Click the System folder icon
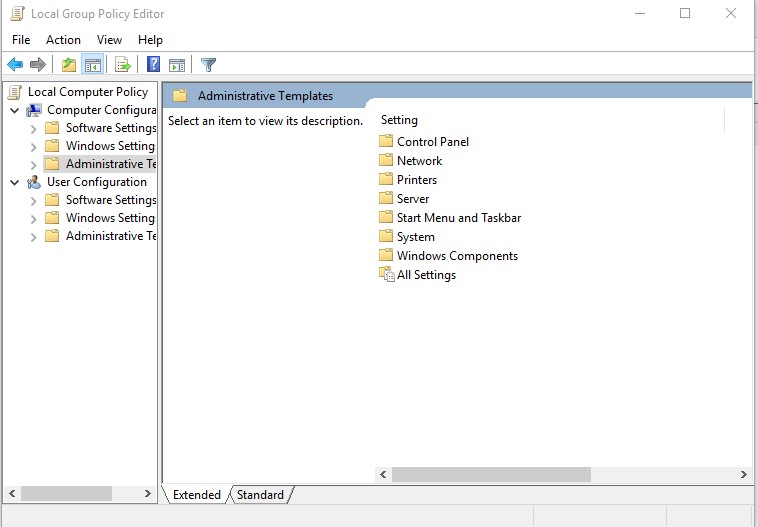 [386, 236]
